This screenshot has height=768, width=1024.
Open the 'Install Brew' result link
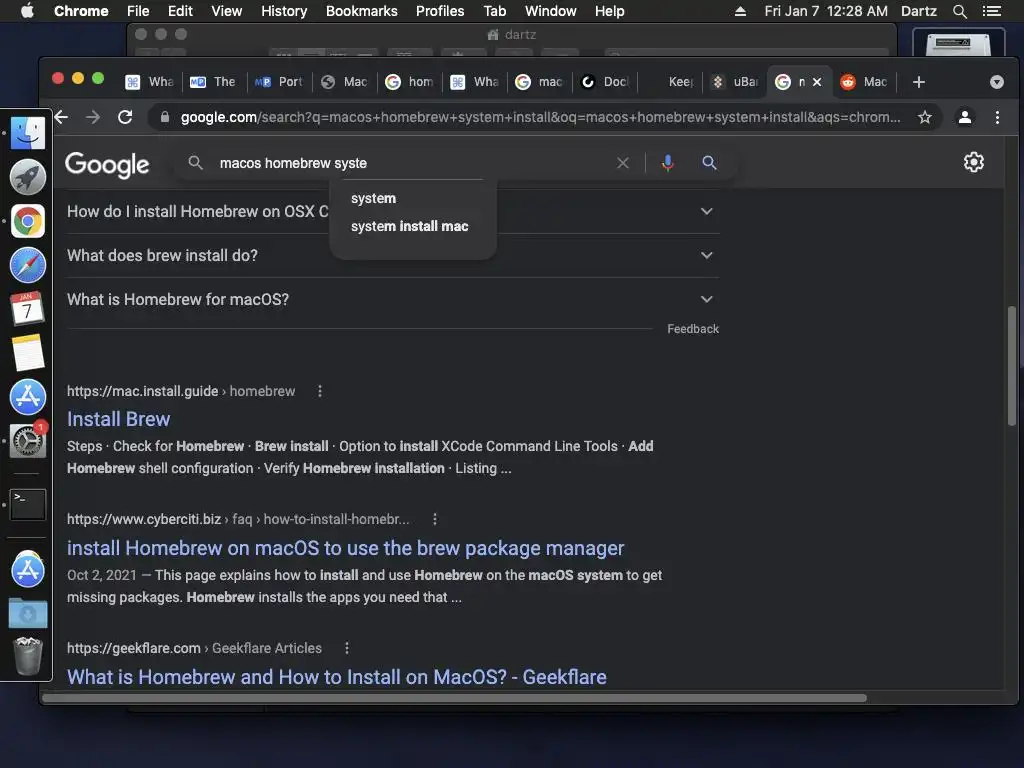[x=118, y=419]
